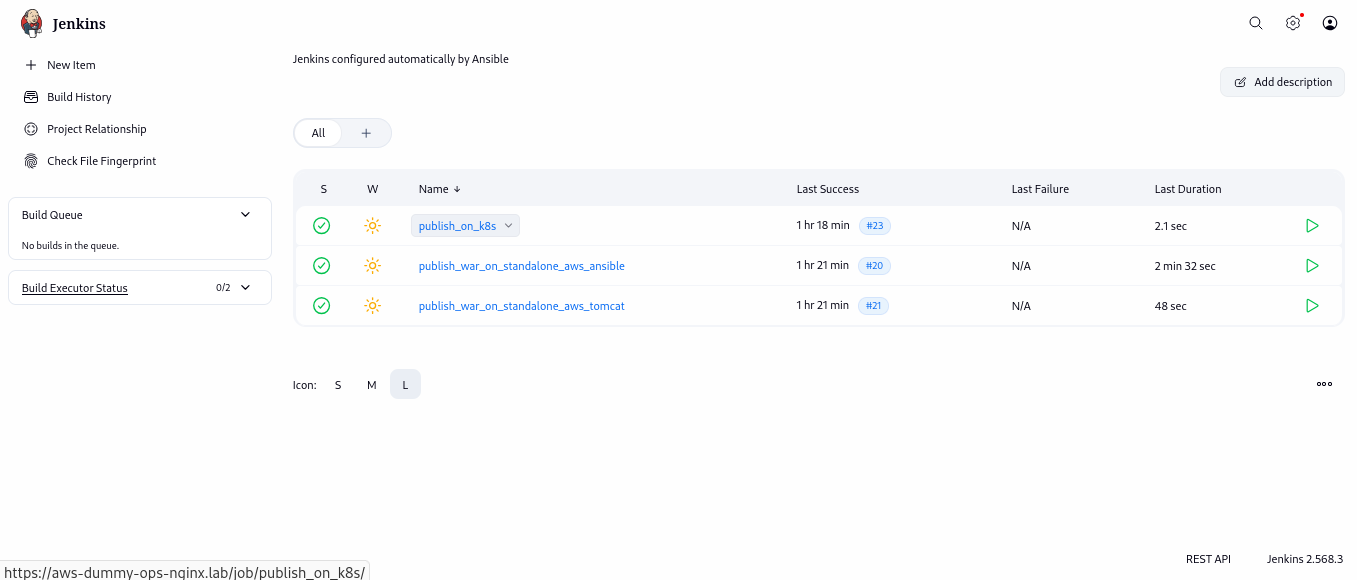Viewport: 1357px width, 580px height.
Task: Open Manage Jenkins gear icon
Action: click(1293, 23)
